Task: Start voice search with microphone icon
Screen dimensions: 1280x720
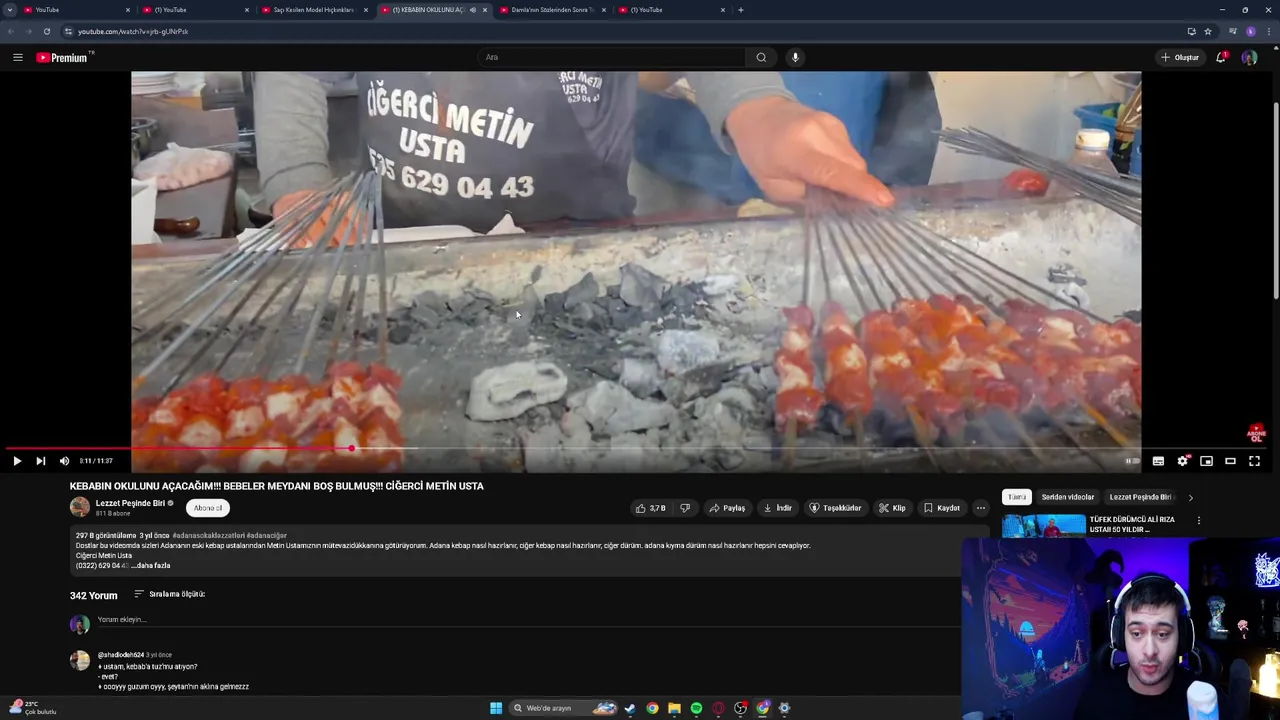Action: click(x=795, y=57)
